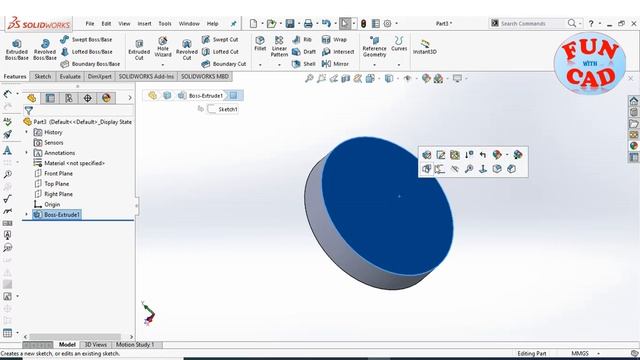The width and height of the screenshot is (640, 360).
Task: Open the Edit menu
Action: (106, 24)
